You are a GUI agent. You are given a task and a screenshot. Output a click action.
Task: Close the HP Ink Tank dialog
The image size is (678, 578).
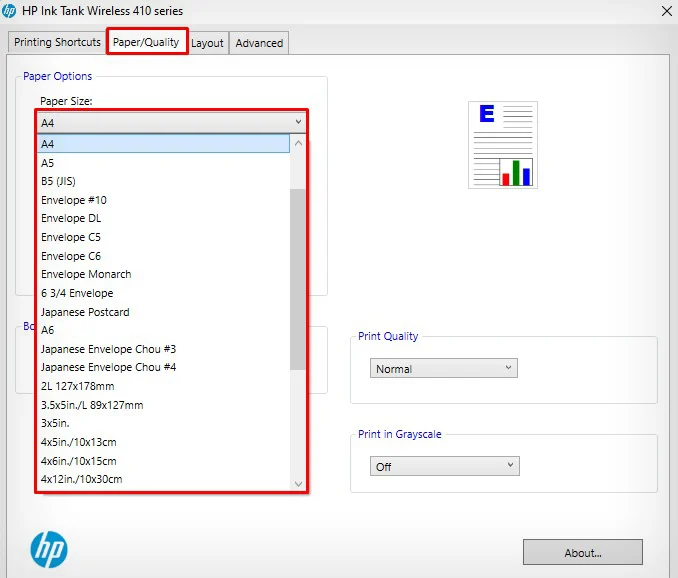pos(667,11)
